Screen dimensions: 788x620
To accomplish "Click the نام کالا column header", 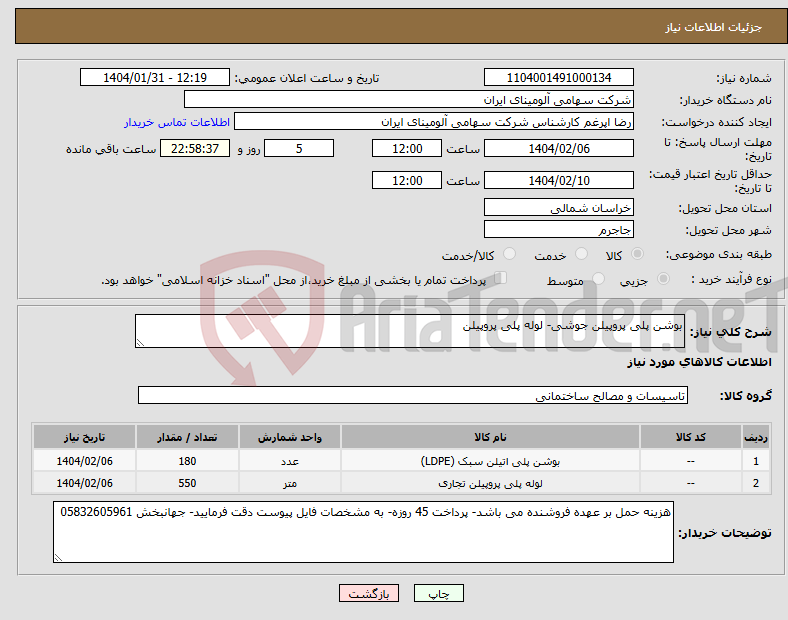I will [490, 437].
